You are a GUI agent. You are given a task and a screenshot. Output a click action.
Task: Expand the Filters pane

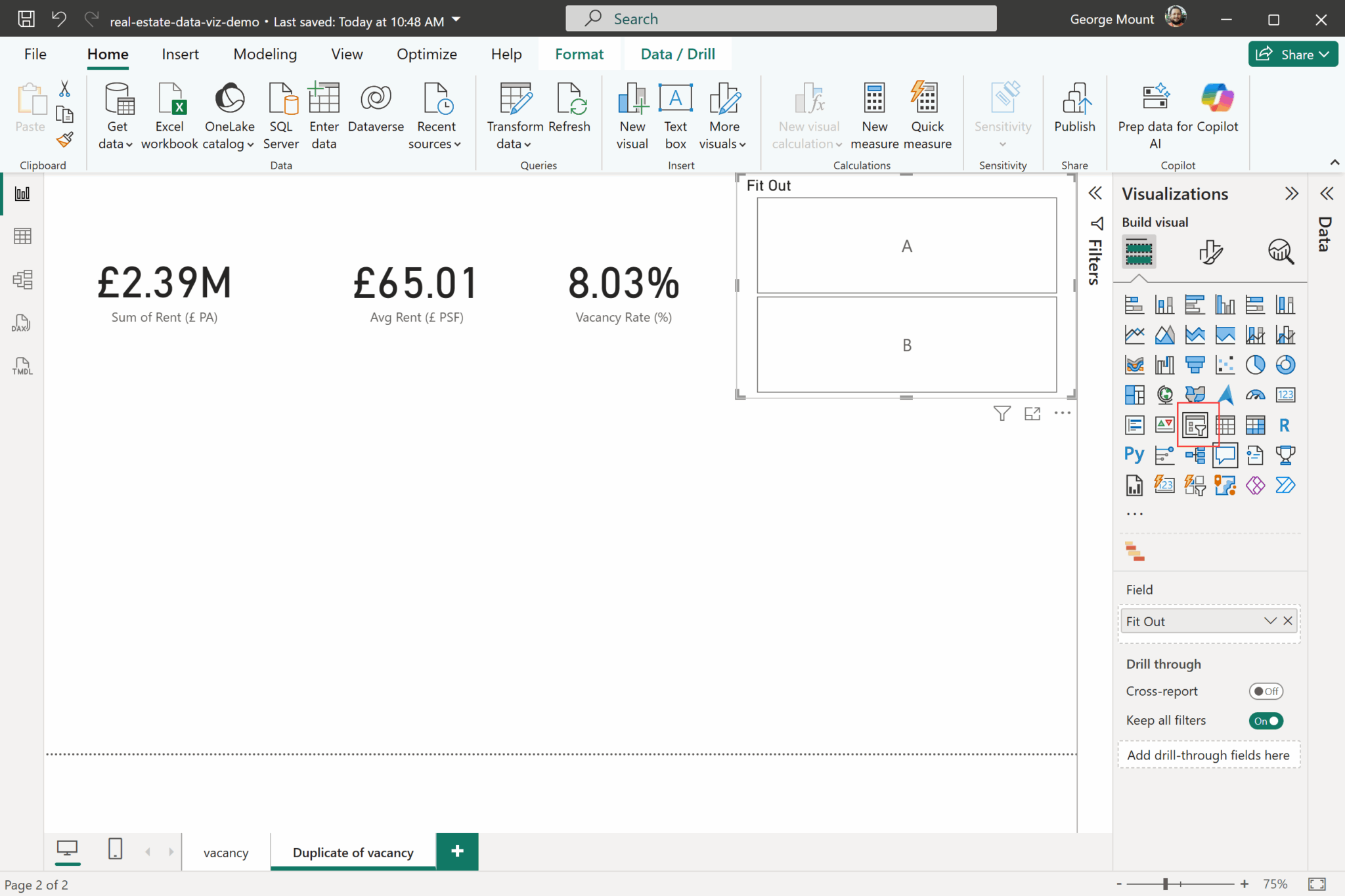pyautogui.click(x=1095, y=193)
